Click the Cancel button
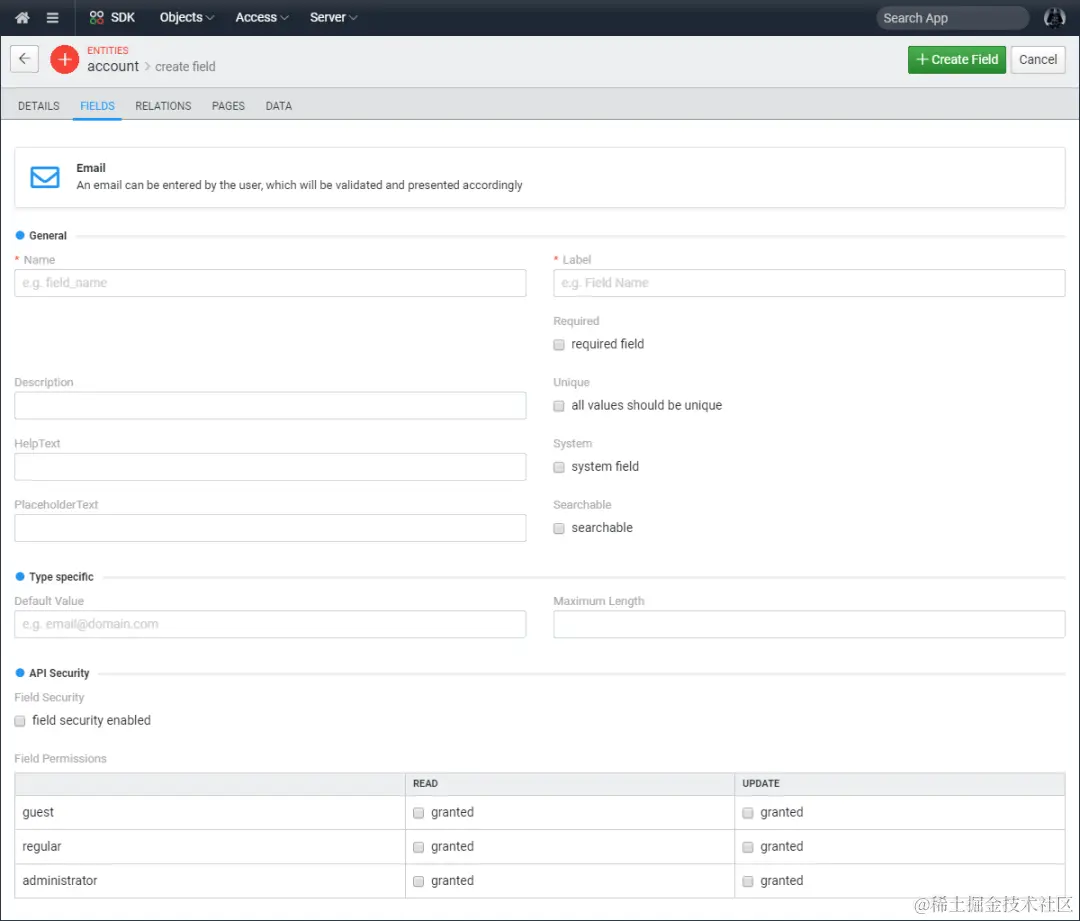 pyautogui.click(x=1037, y=59)
